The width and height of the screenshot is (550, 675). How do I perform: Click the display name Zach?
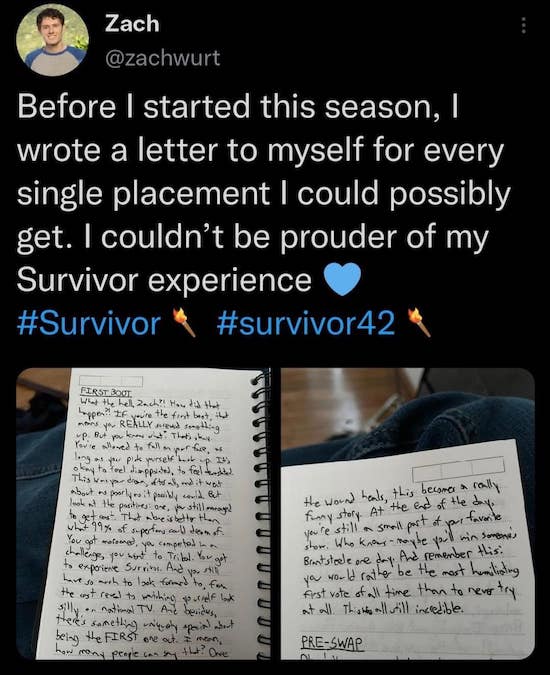pyautogui.click(x=132, y=23)
